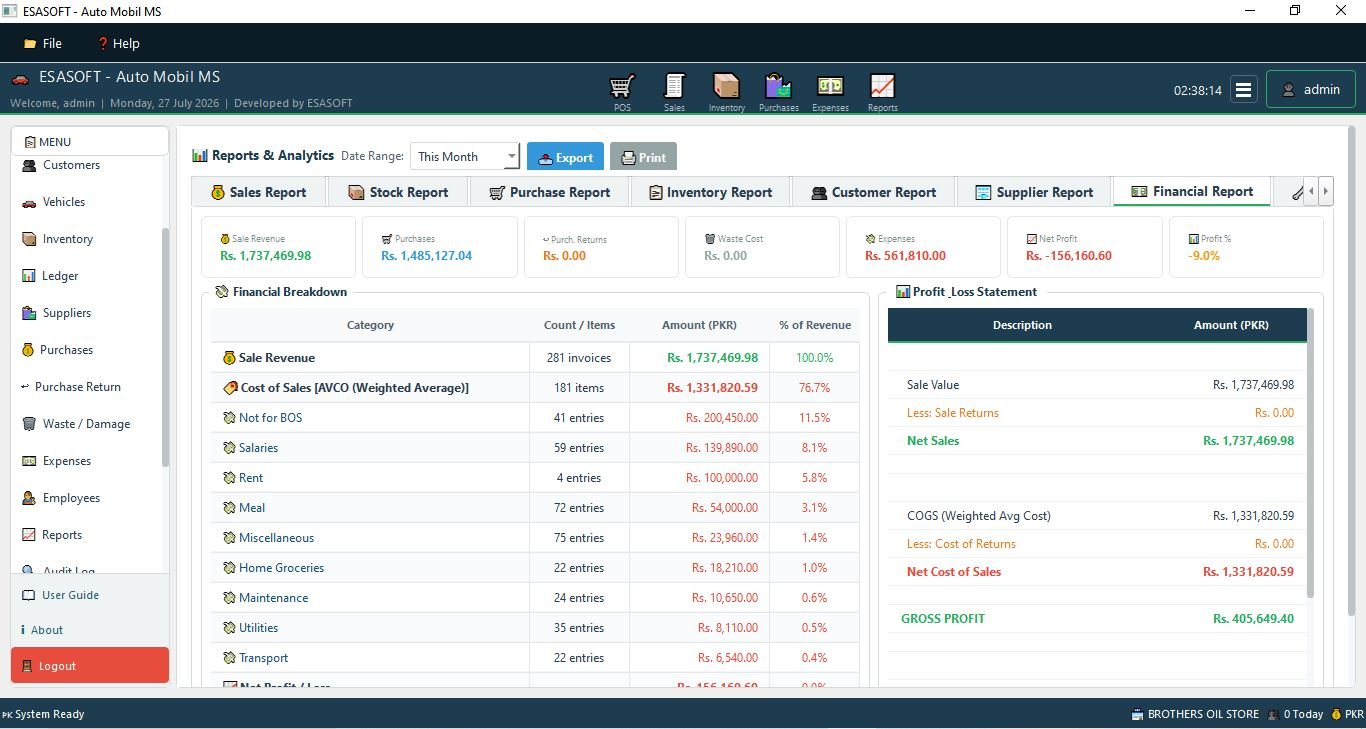Image resolution: width=1366 pixels, height=729 pixels.
Task: Click the Reports icon in the sidebar menu
Action: coord(29,535)
